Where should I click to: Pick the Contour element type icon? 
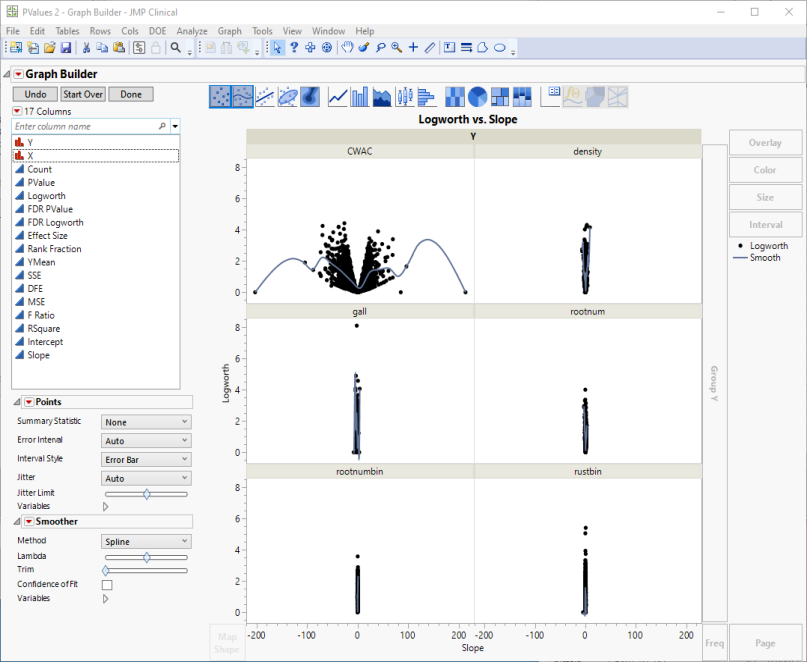pyautogui.click(x=310, y=96)
